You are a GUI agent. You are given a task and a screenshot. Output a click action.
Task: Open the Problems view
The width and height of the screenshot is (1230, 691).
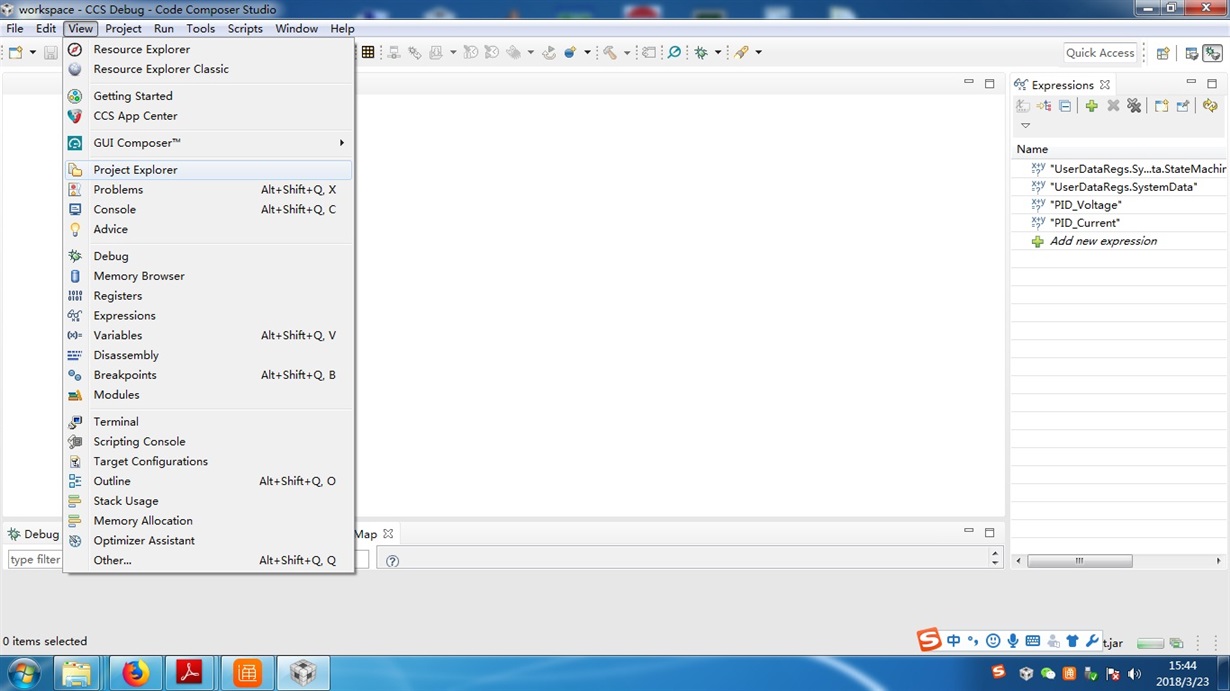tap(208, 190)
